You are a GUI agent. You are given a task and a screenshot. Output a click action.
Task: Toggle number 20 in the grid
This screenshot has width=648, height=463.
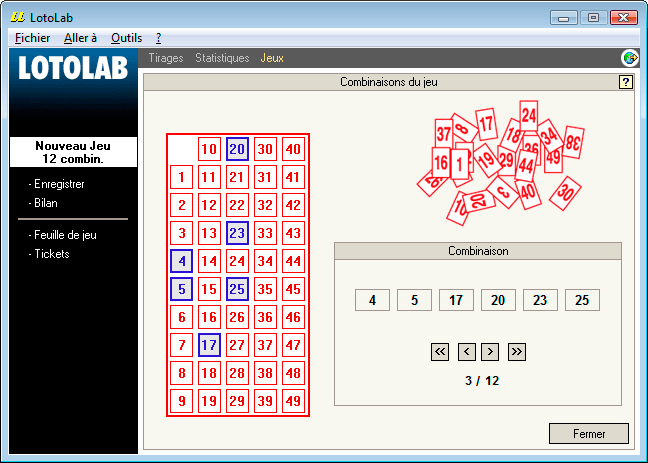click(x=237, y=149)
